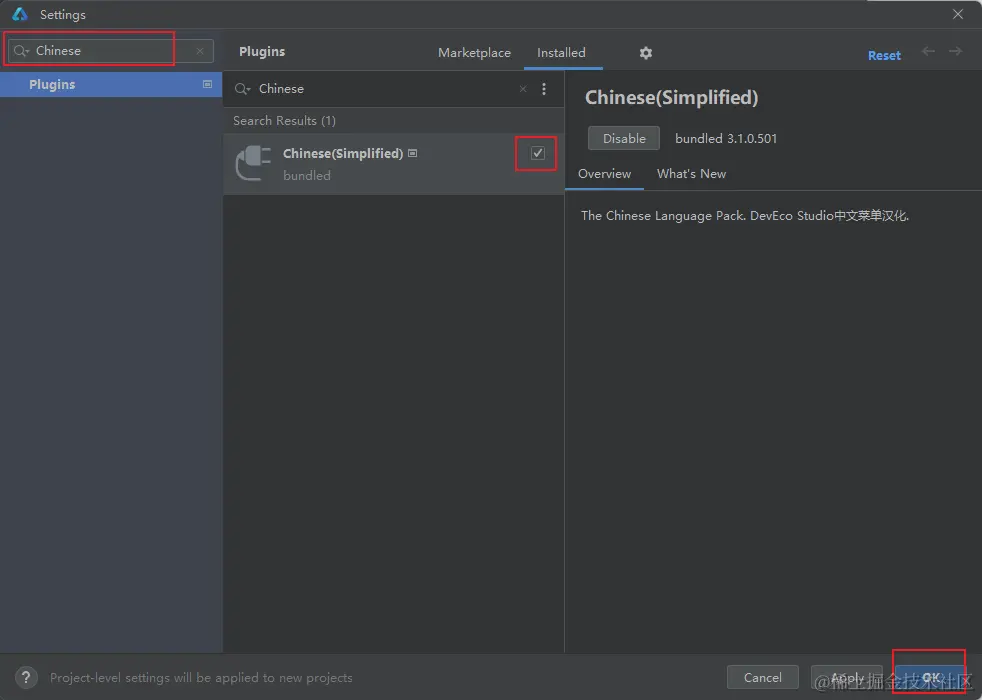
Task: Switch to the Marketplace tab
Action: (x=474, y=53)
